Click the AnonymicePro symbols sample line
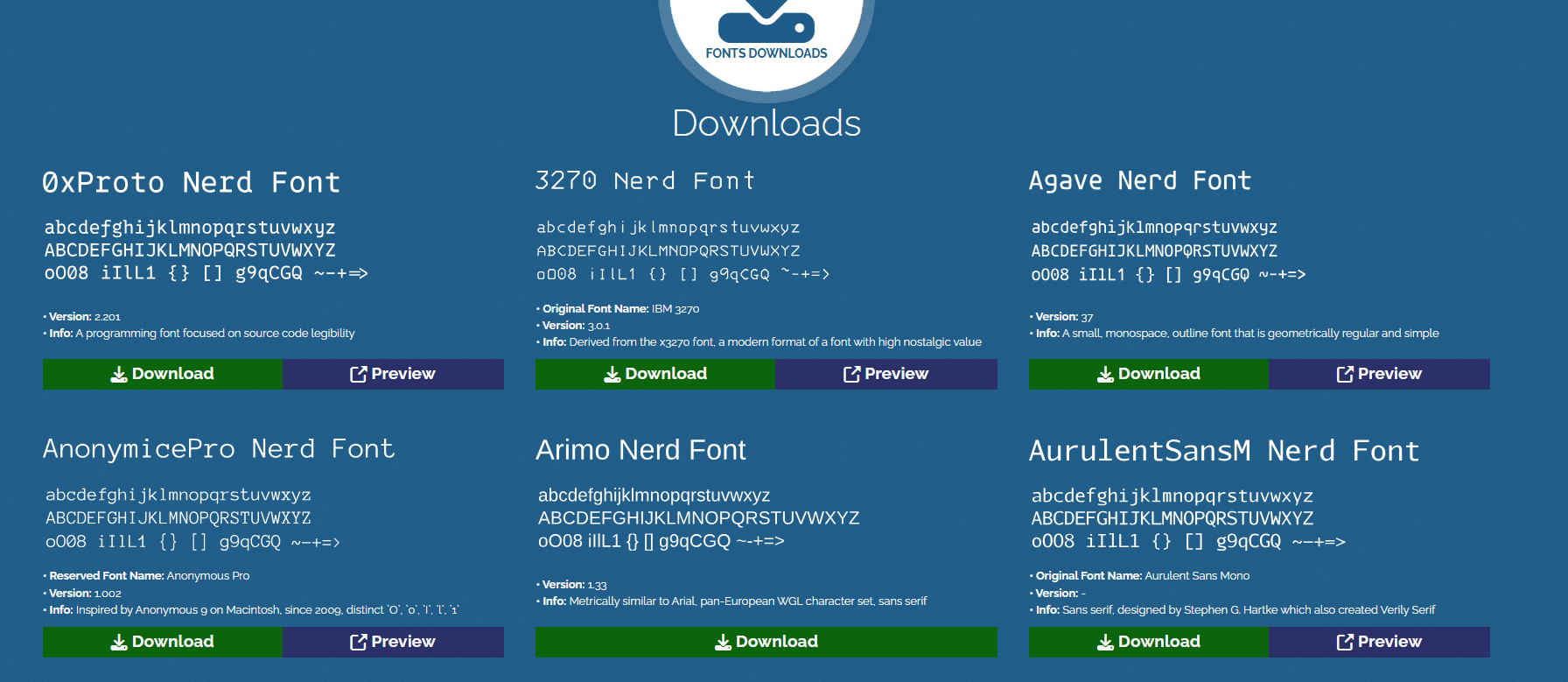 coord(192,542)
